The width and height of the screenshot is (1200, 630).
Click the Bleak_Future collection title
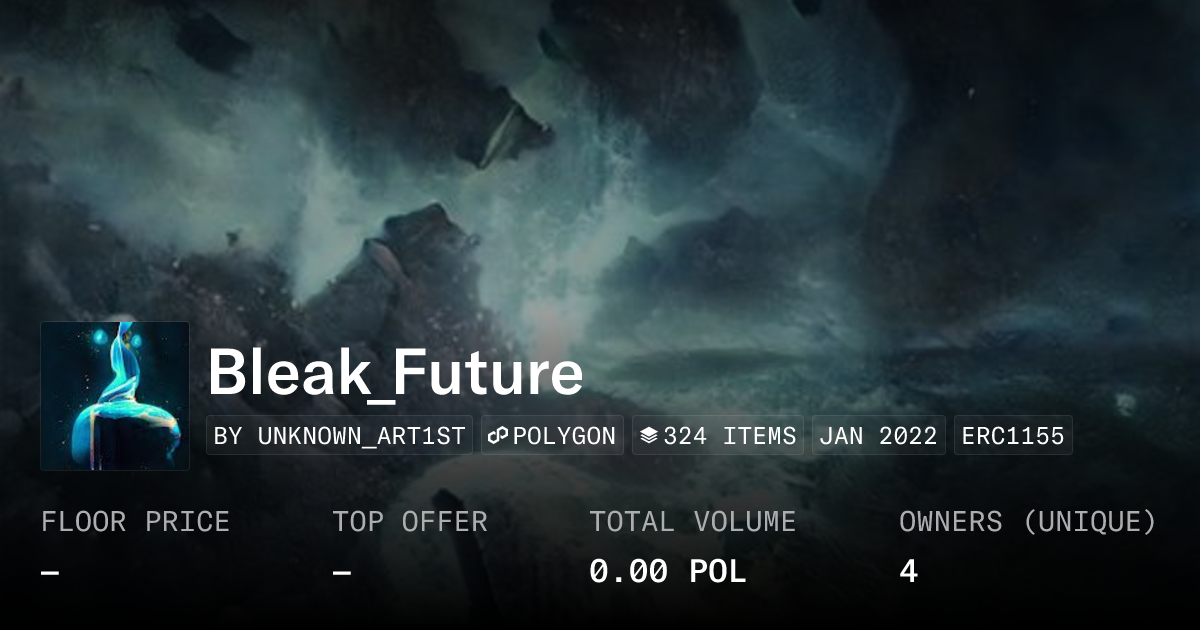[395, 373]
